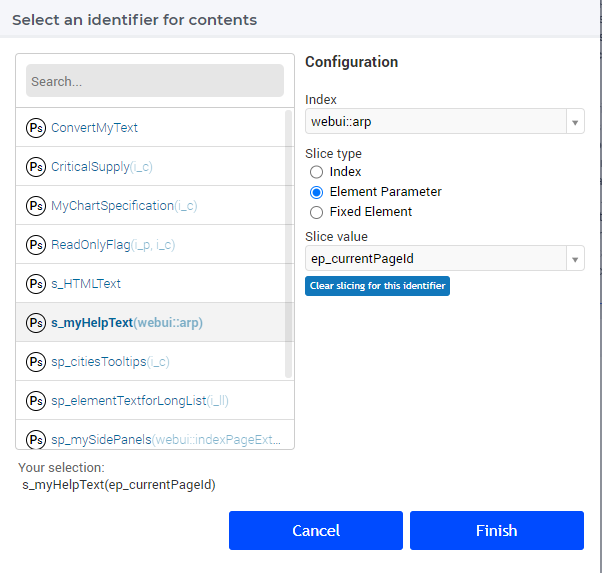Click the Ps icon of s_myHelpText
The image size is (602, 573).
(36, 323)
